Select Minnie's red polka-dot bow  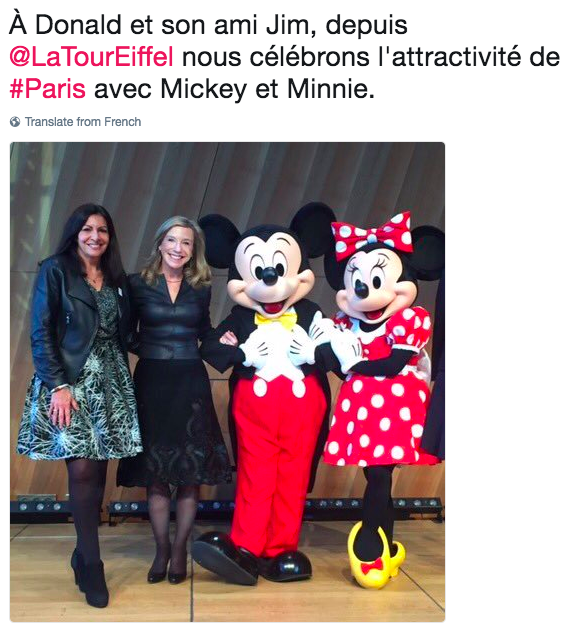coord(372,231)
